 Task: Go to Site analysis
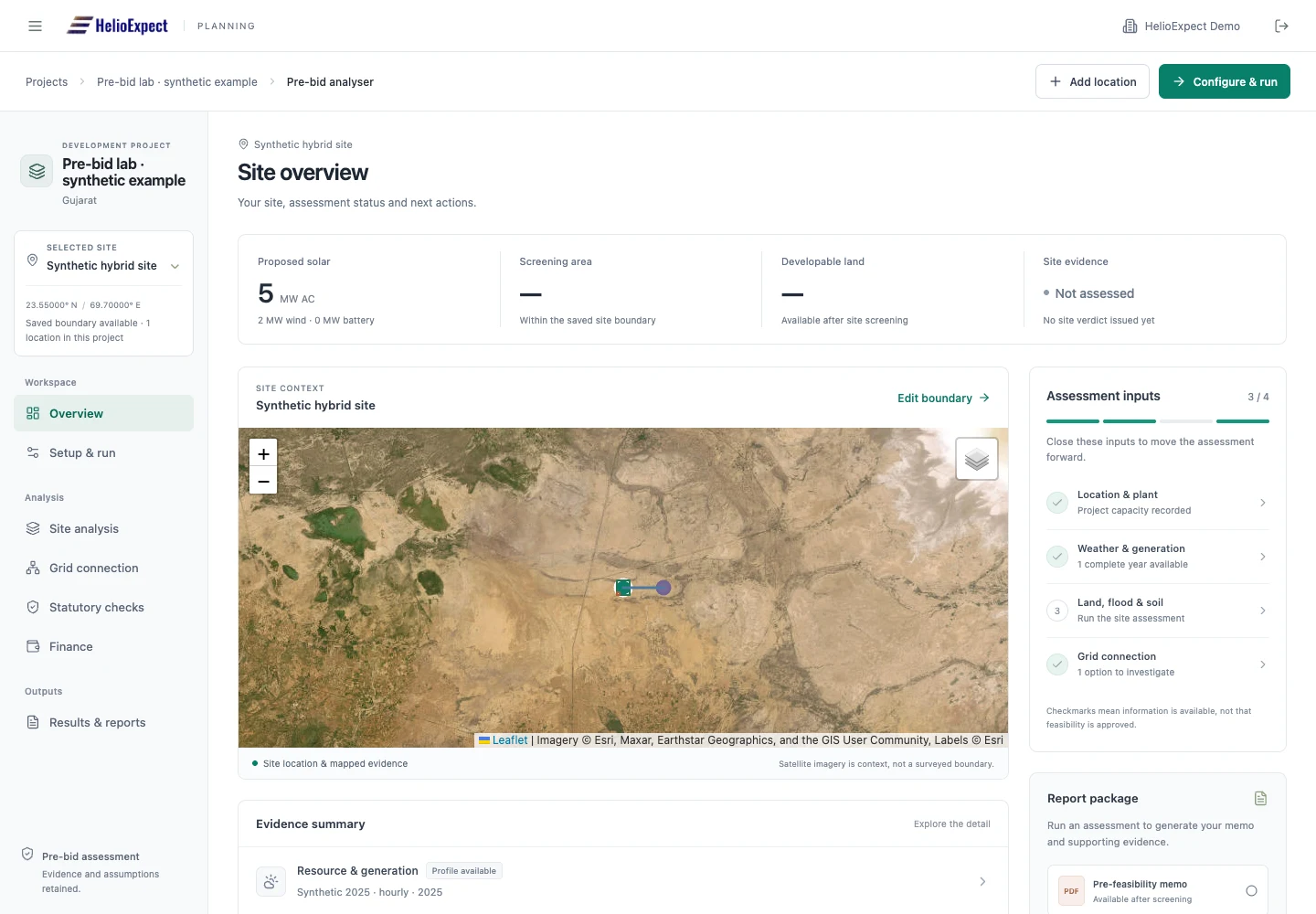click(103, 528)
